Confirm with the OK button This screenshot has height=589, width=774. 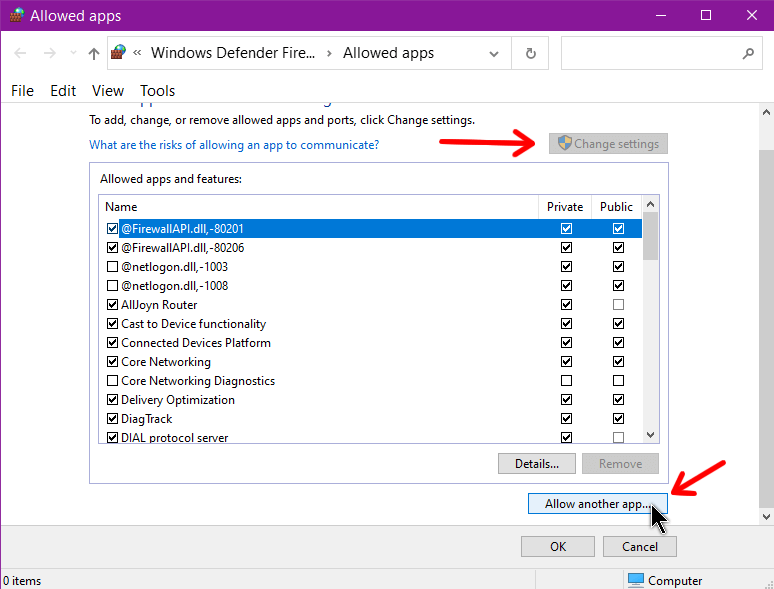(x=558, y=547)
